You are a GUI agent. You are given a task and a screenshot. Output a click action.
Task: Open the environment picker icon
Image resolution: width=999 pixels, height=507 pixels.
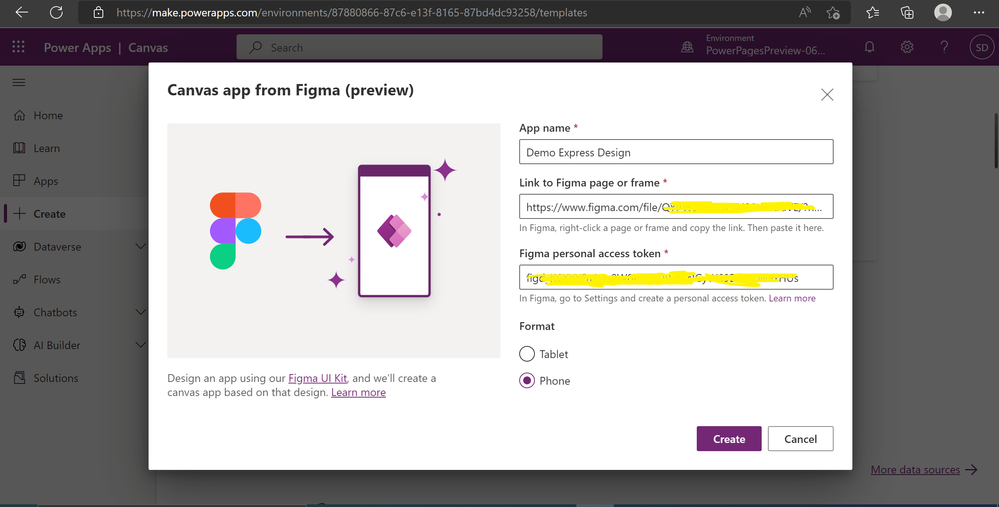687,46
